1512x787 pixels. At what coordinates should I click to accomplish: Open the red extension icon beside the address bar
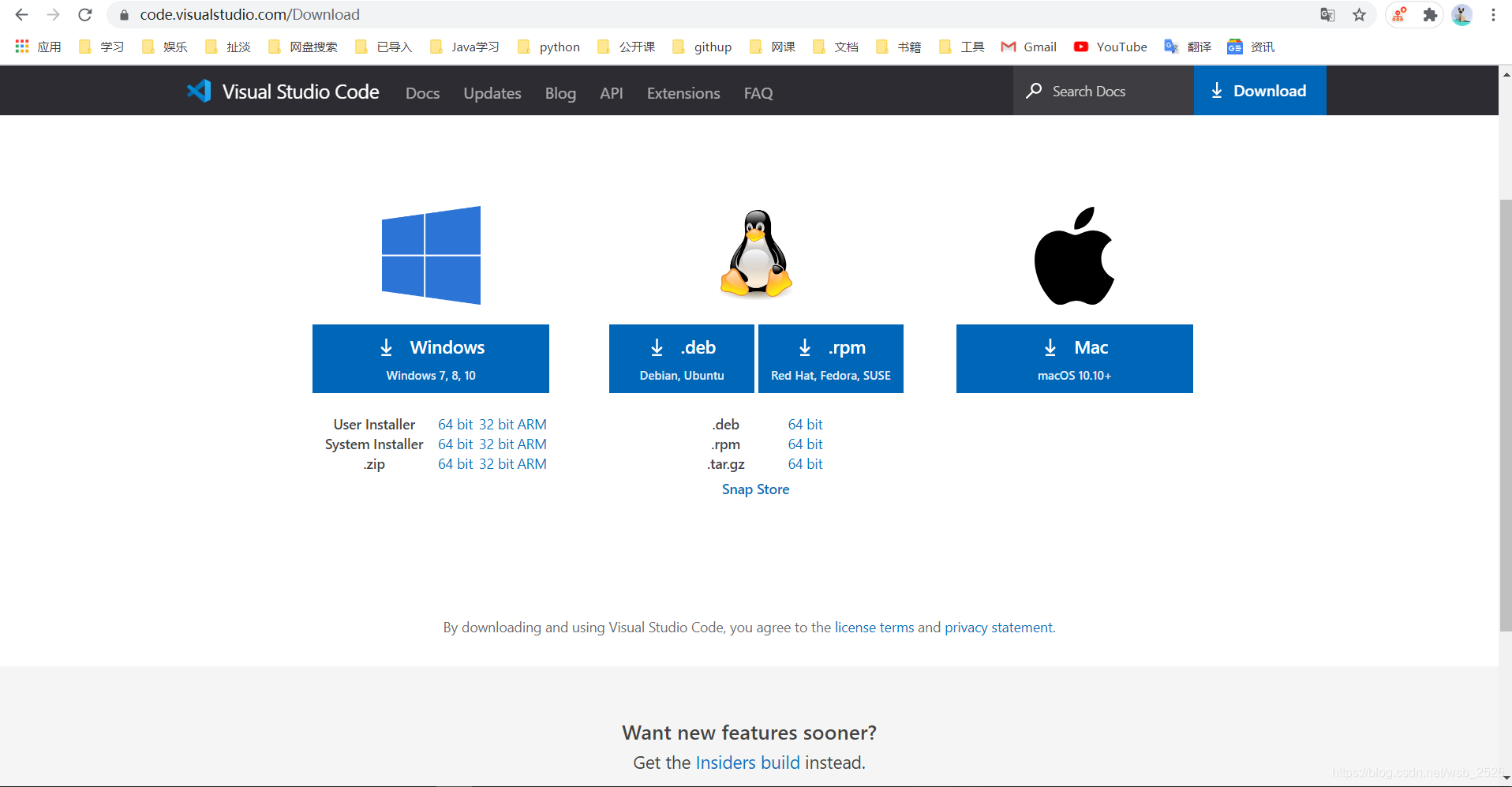coord(1399,15)
